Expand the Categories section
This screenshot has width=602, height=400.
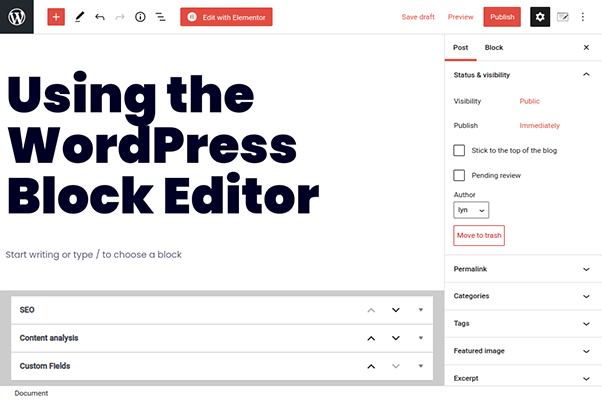click(x=523, y=296)
